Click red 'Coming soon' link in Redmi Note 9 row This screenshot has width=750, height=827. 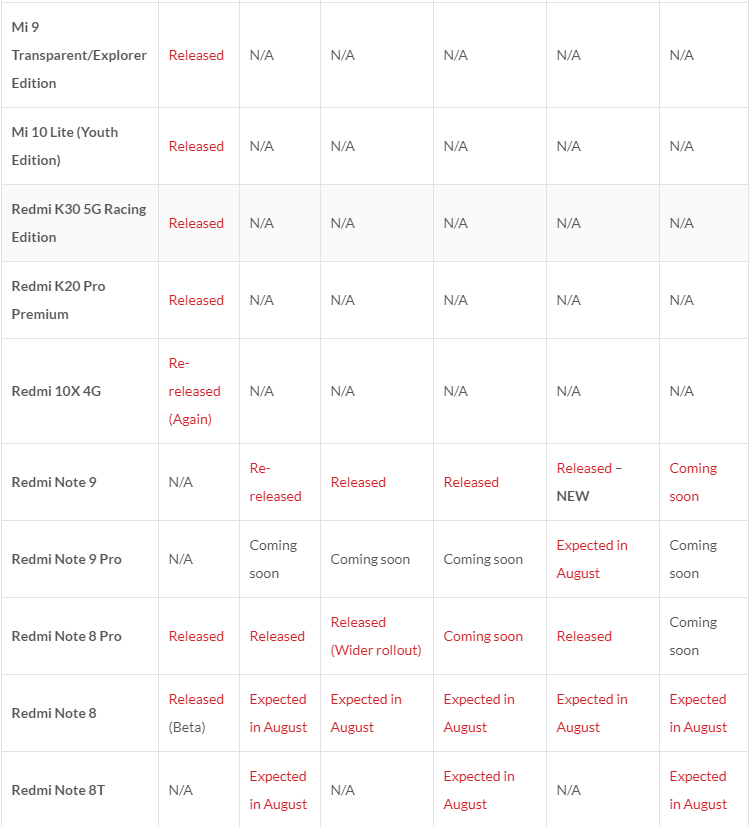693,482
